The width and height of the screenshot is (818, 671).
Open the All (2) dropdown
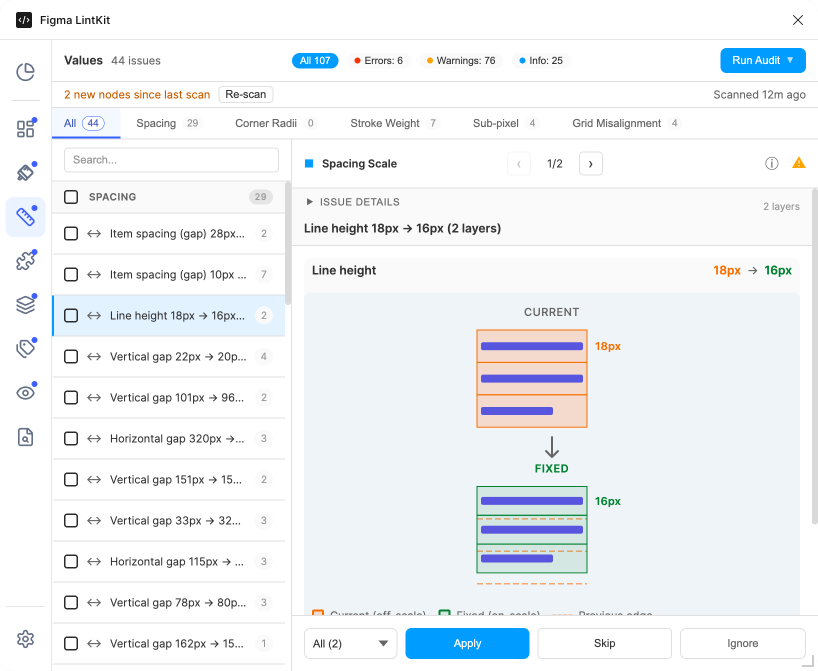tap(350, 643)
